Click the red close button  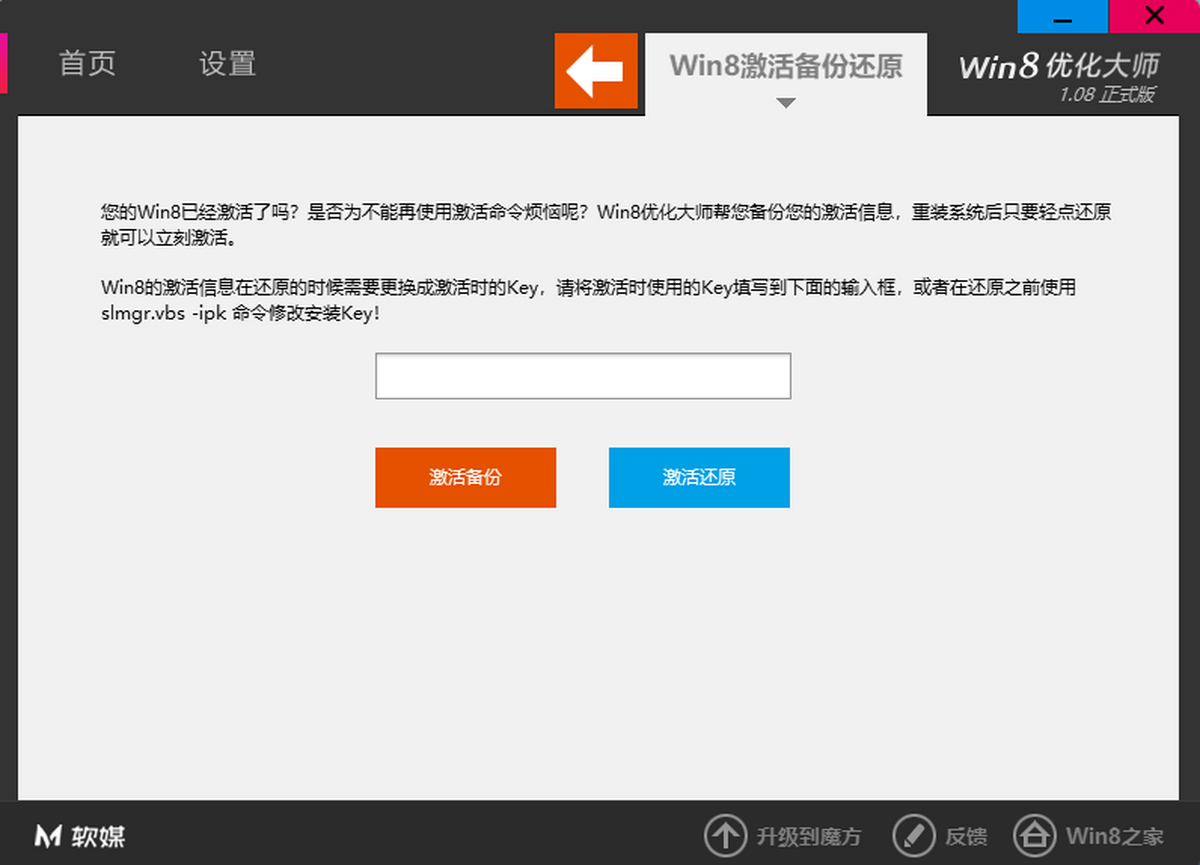click(1155, 17)
